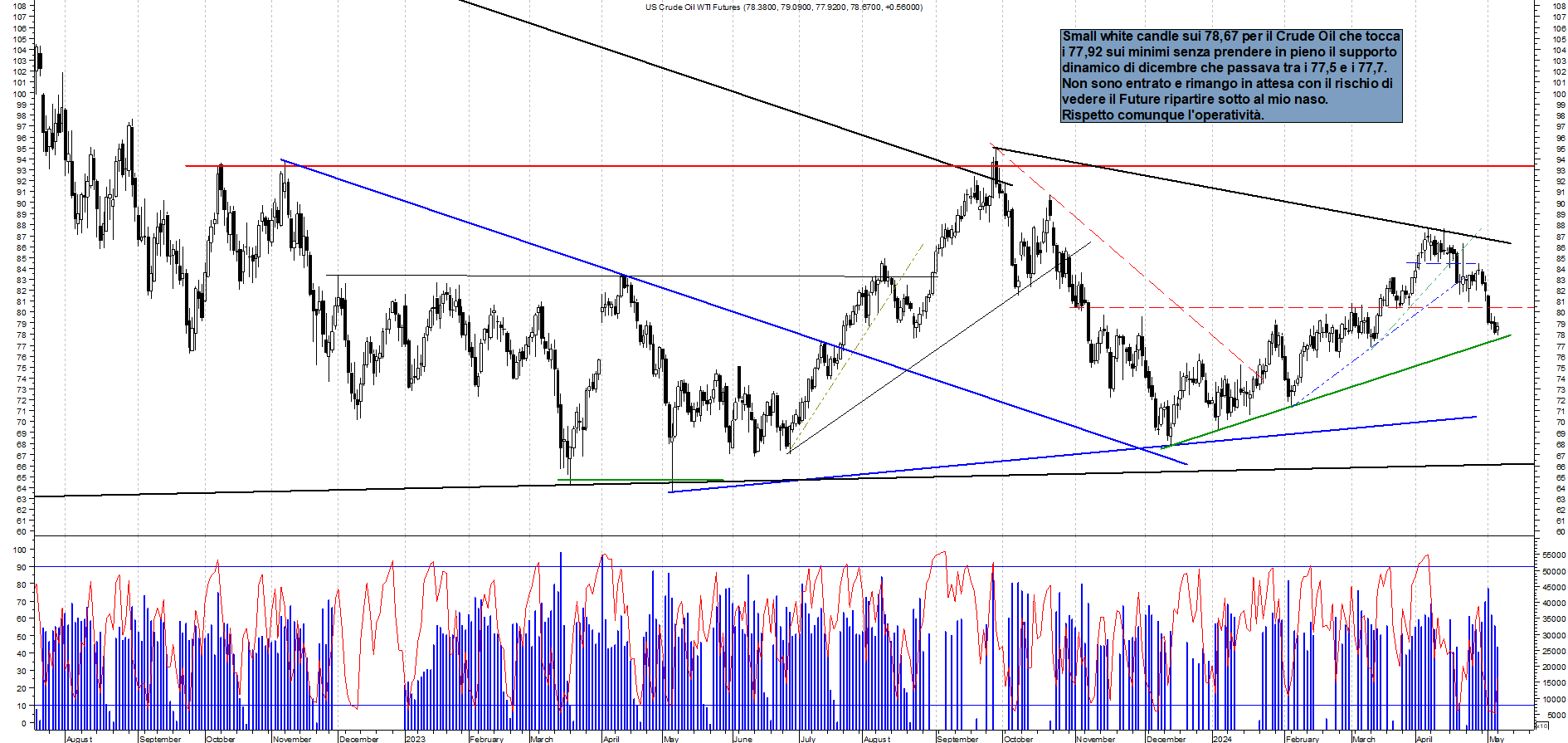Click the '2023' label on the time axis
1568x743 pixels.
[416, 739]
